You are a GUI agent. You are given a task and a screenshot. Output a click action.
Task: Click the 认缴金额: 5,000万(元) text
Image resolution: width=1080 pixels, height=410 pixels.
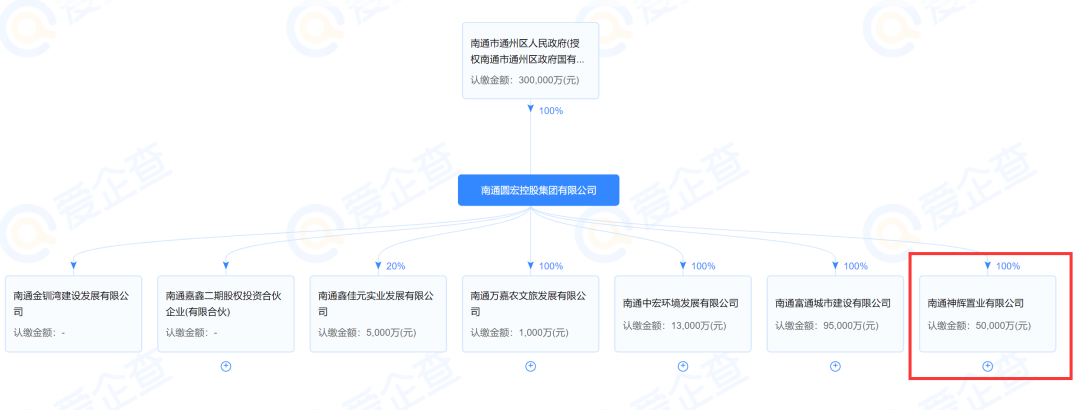coord(368,333)
